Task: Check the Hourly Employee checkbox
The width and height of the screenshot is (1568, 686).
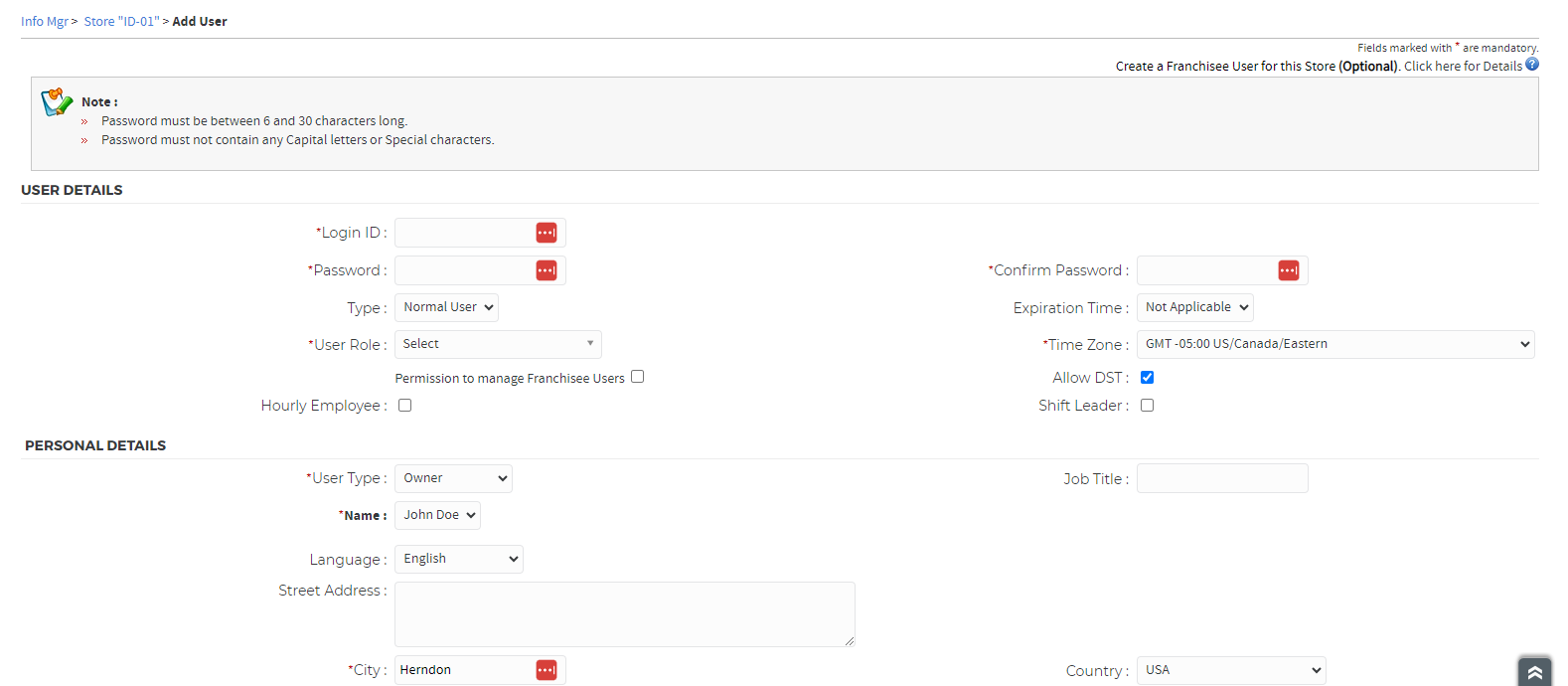Action: click(405, 406)
